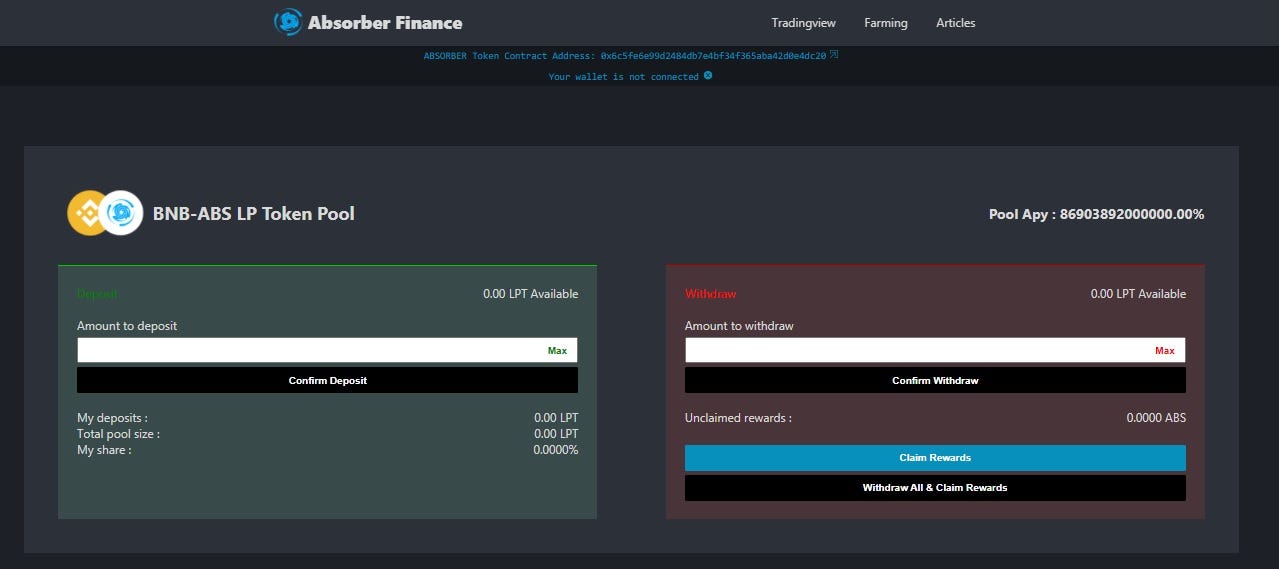Click the BNB coin icon of the pool
This screenshot has width=1279, height=569.
tap(89, 213)
